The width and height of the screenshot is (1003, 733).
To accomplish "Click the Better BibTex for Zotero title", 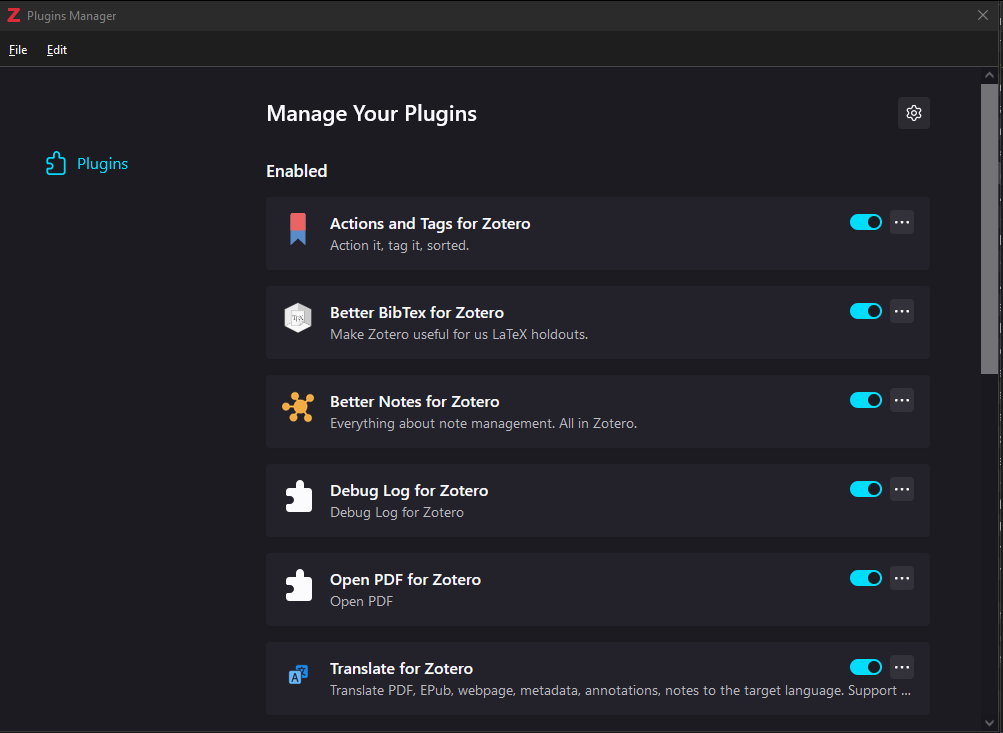I will [x=416, y=313].
